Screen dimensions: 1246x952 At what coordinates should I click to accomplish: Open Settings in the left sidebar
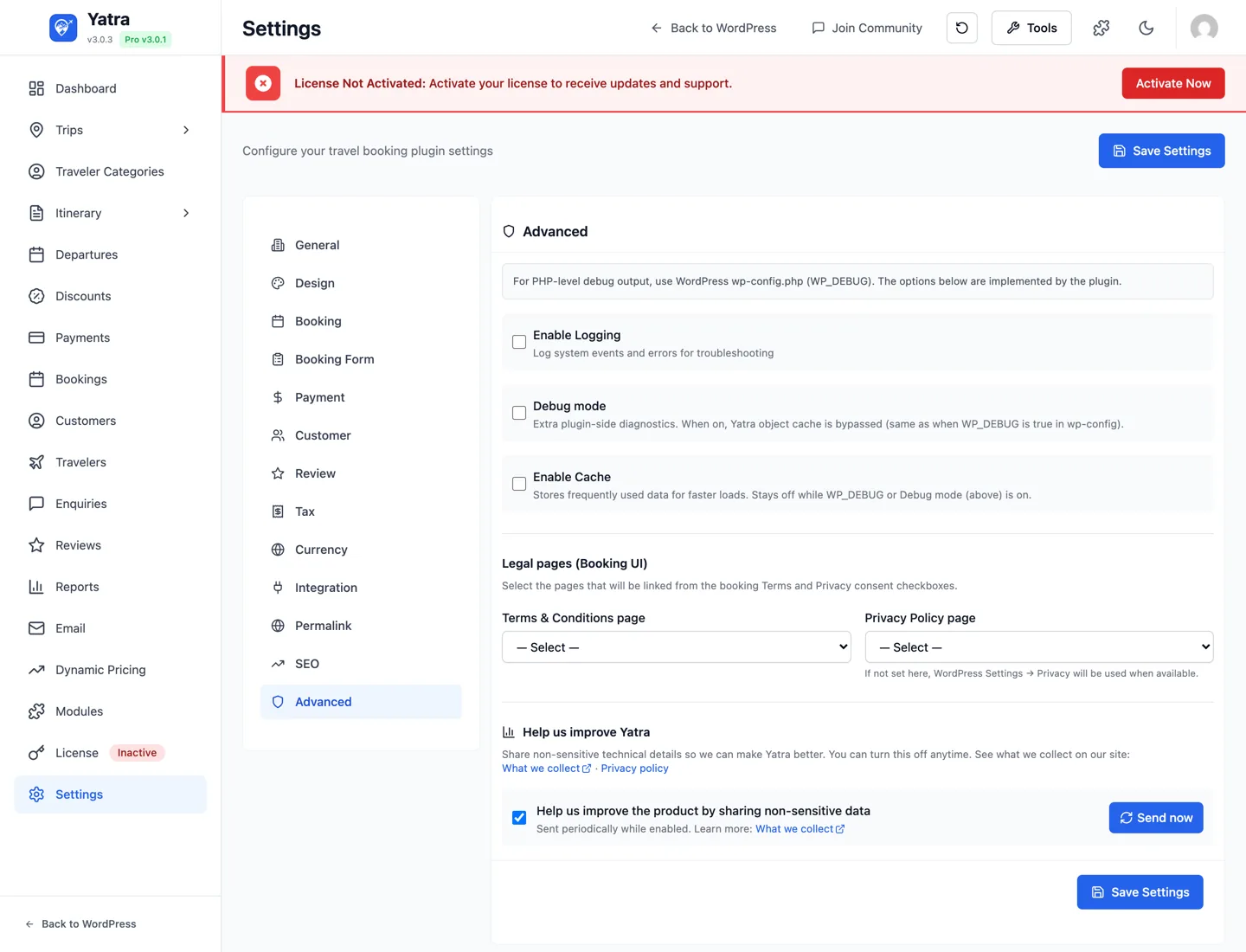pyautogui.click(x=111, y=794)
